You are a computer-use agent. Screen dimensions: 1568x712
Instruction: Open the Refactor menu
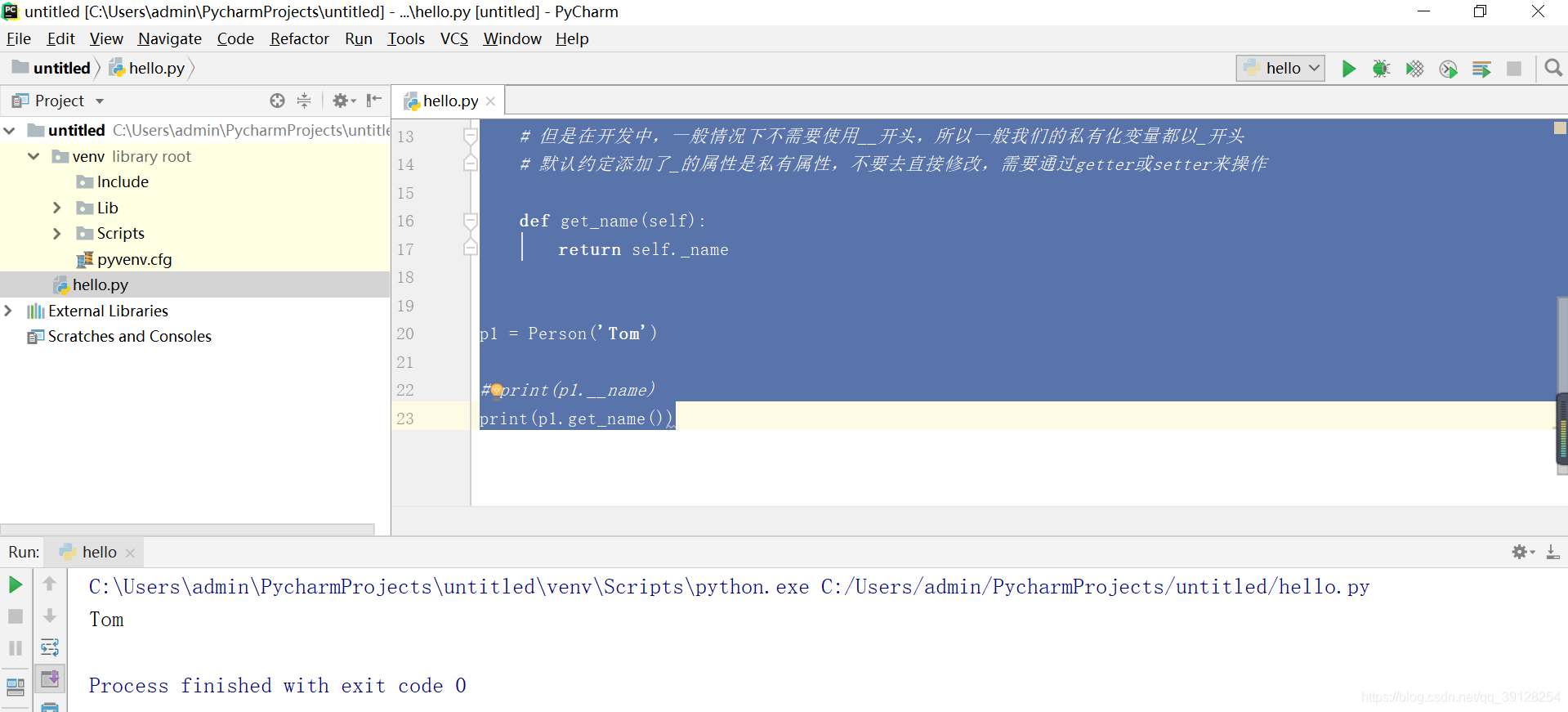point(299,38)
